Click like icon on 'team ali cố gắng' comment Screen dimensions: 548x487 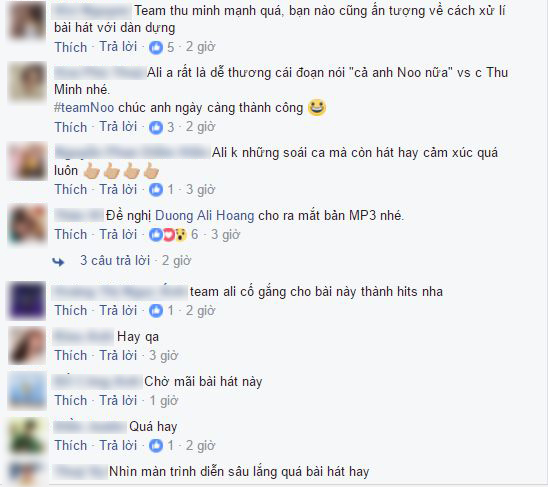click(x=156, y=310)
